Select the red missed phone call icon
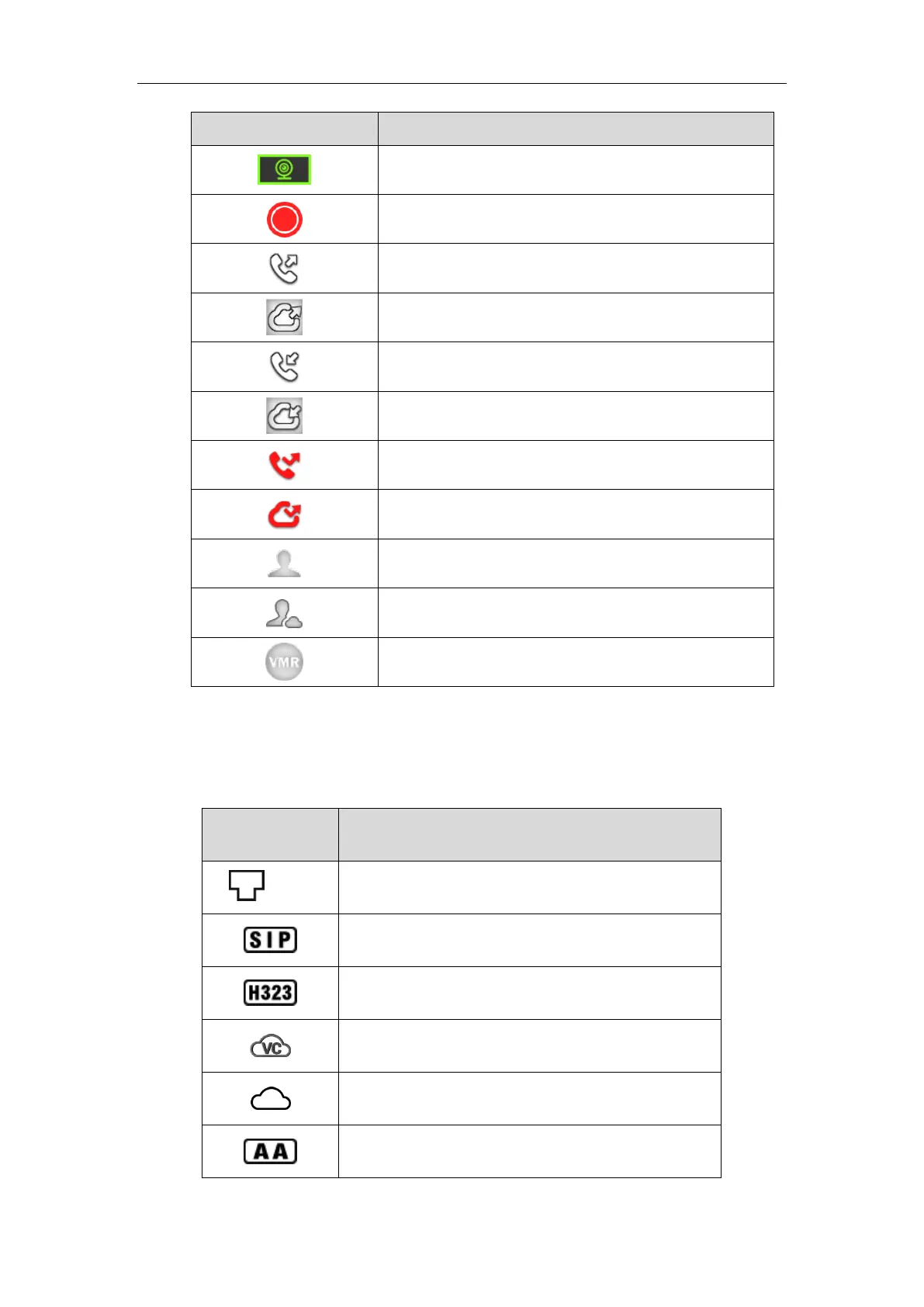924x1307 pixels. pyautogui.click(x=284, y=465)
